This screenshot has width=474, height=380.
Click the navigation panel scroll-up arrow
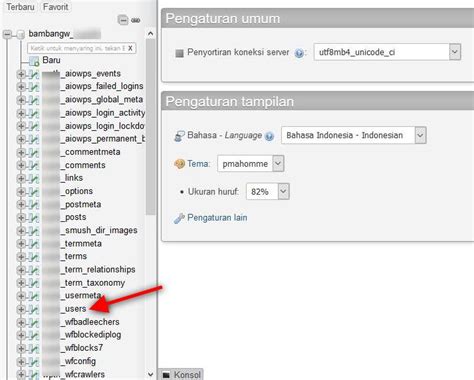[150, 34]
